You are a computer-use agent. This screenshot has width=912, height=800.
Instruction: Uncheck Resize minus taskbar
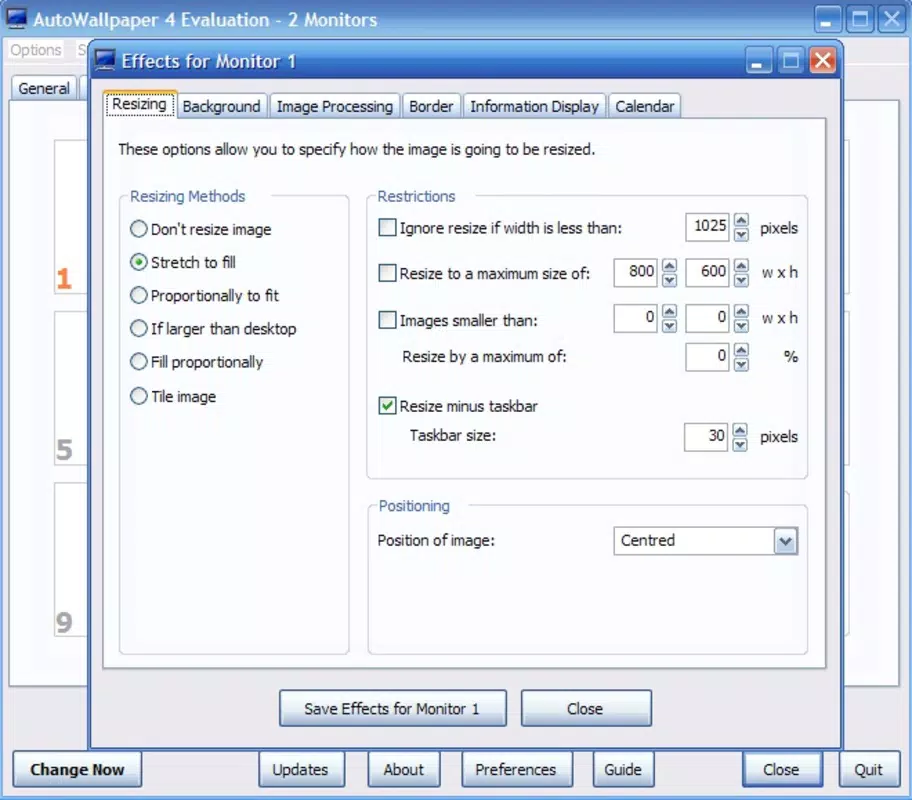coord(387,405)
